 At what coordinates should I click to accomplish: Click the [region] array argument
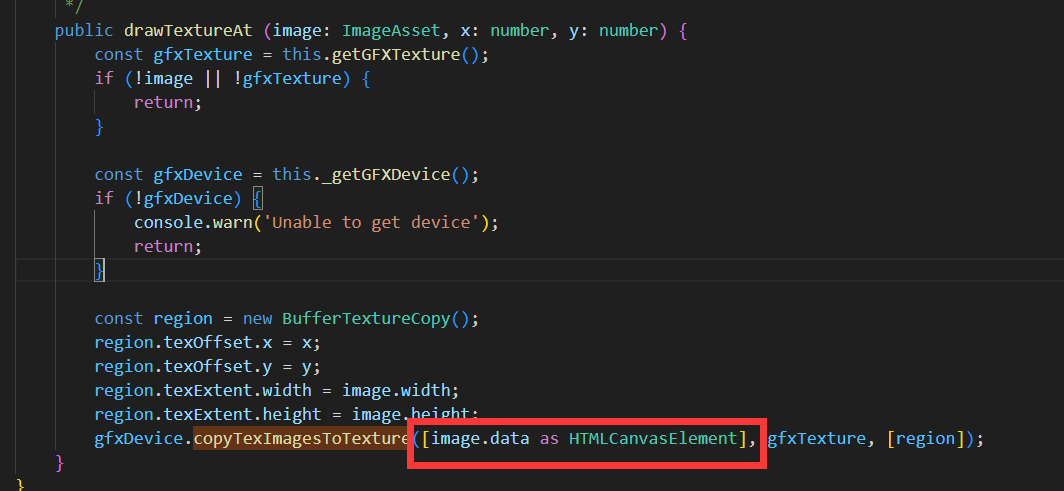click(x=926, y=439)
